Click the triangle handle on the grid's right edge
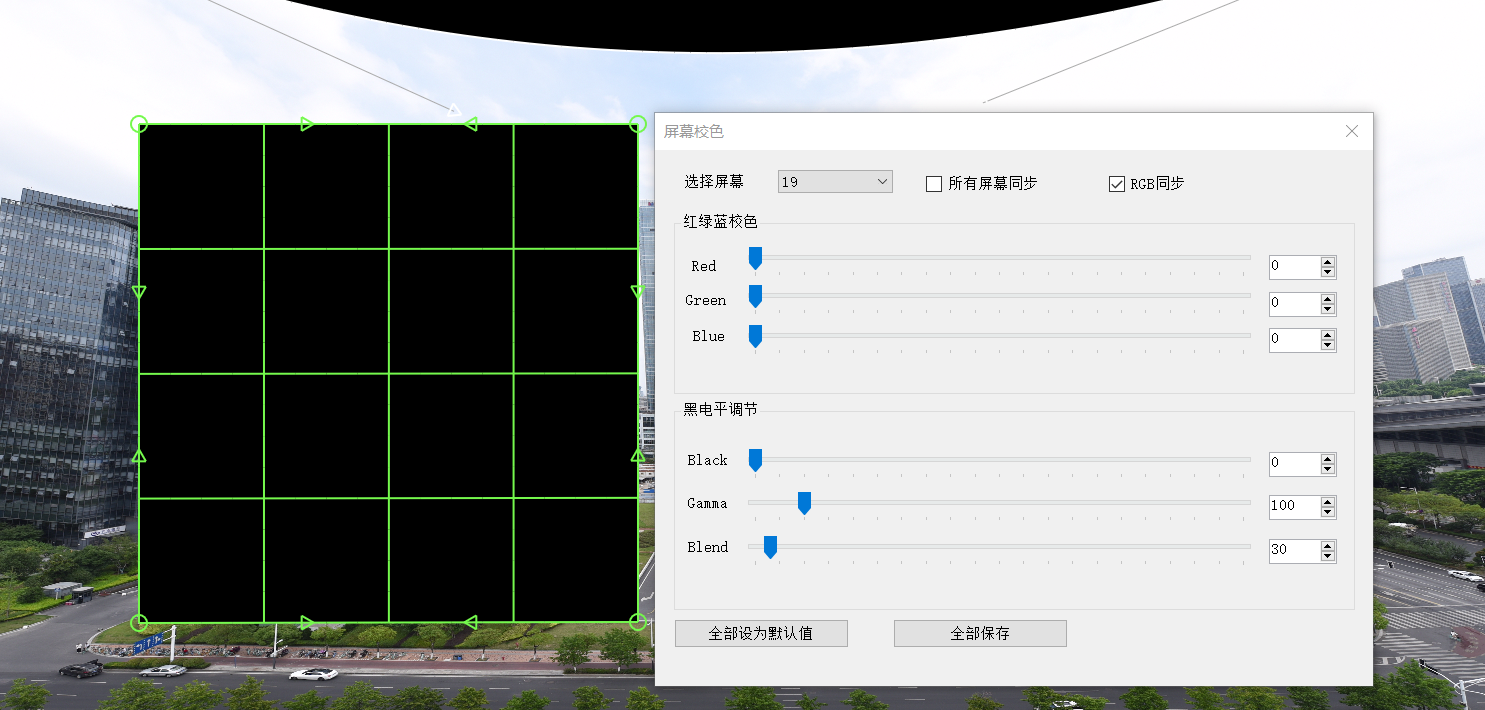Image resolution: width=1485 pixels, height=710 pixels. point(637,291)
